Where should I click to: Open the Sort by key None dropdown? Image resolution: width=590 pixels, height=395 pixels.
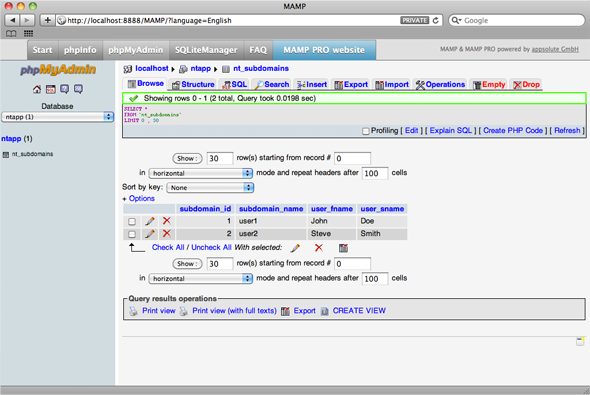(x=210, y=187)
